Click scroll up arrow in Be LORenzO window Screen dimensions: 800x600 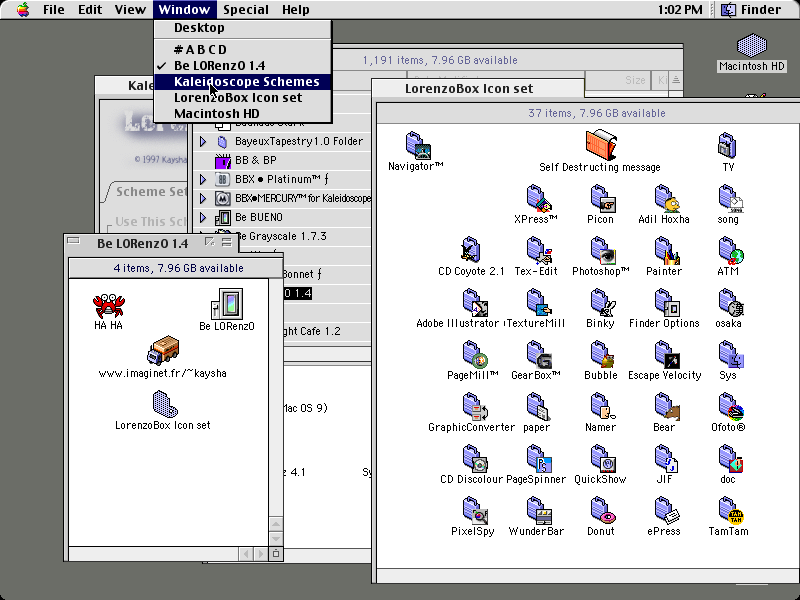pyautogui.click(x=276, y=524)
